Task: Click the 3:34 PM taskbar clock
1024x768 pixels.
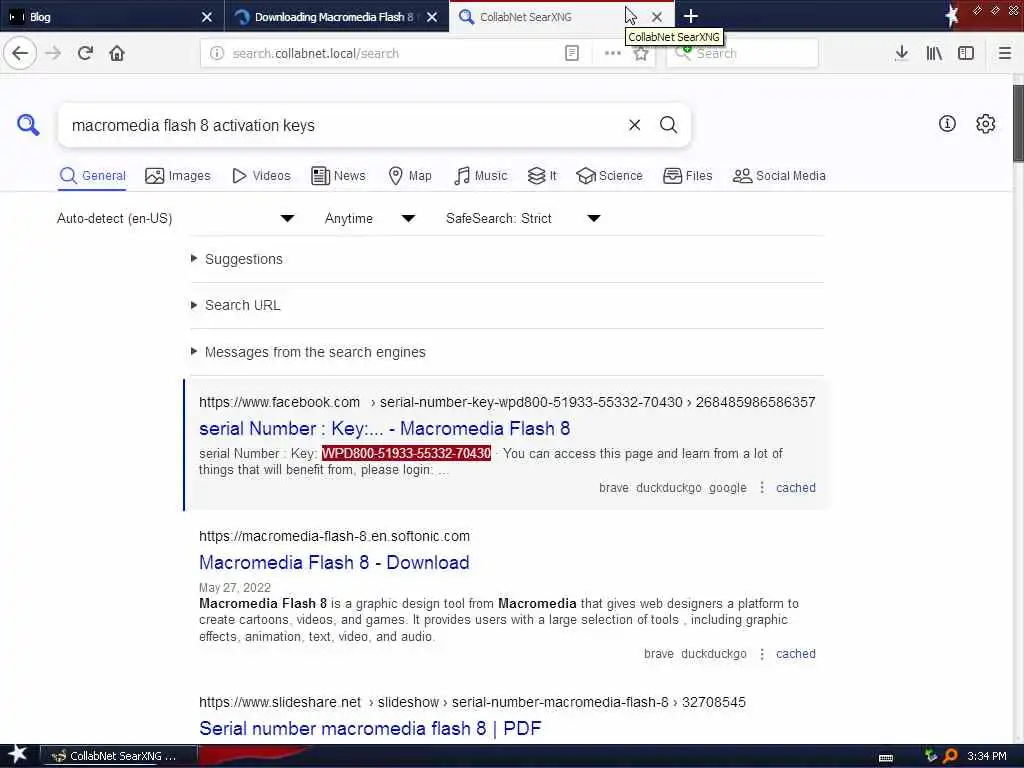Action: (x=986, y=756)
